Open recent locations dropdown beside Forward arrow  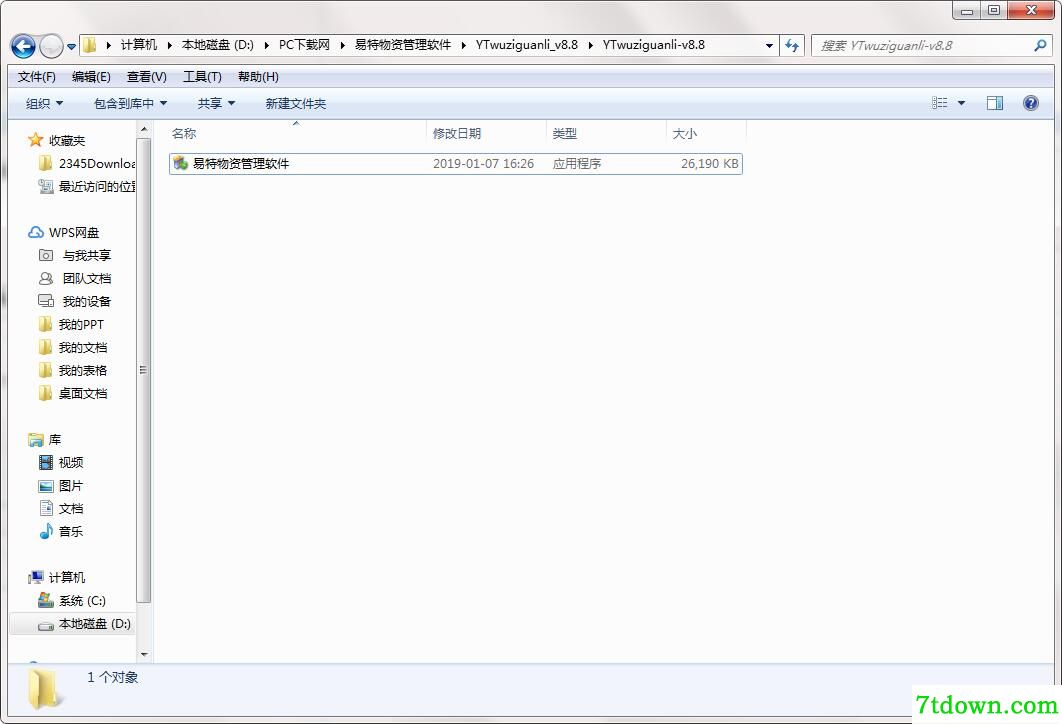click(x=71, y=47)
